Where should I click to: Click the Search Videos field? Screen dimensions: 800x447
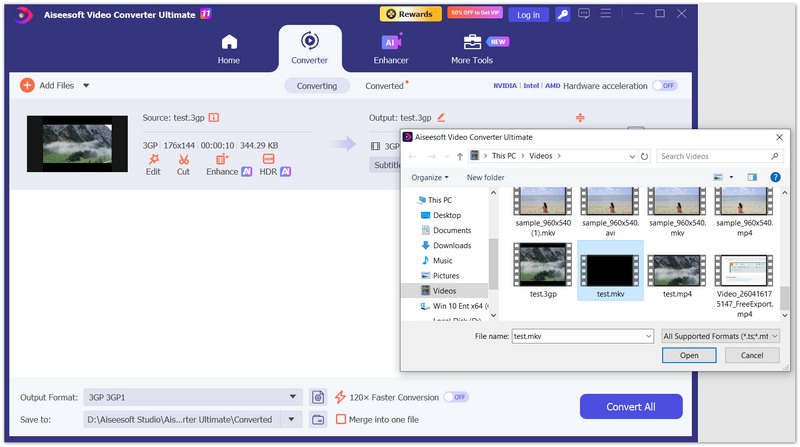coord(720,156)
